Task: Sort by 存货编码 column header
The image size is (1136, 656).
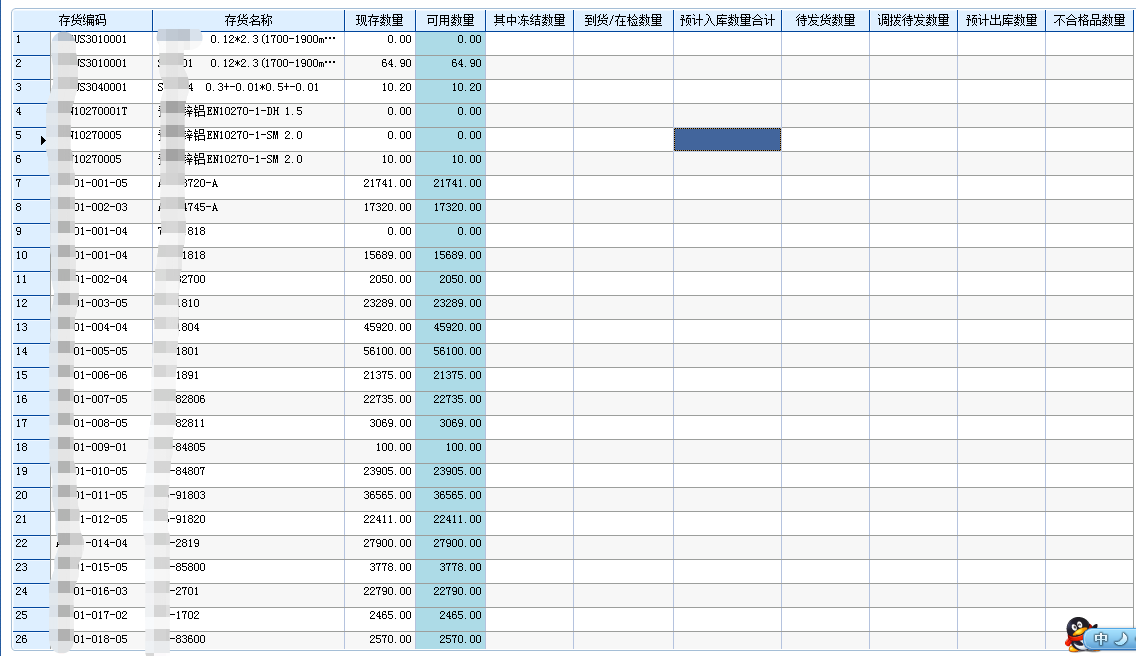Action: (x=82, y=20)
